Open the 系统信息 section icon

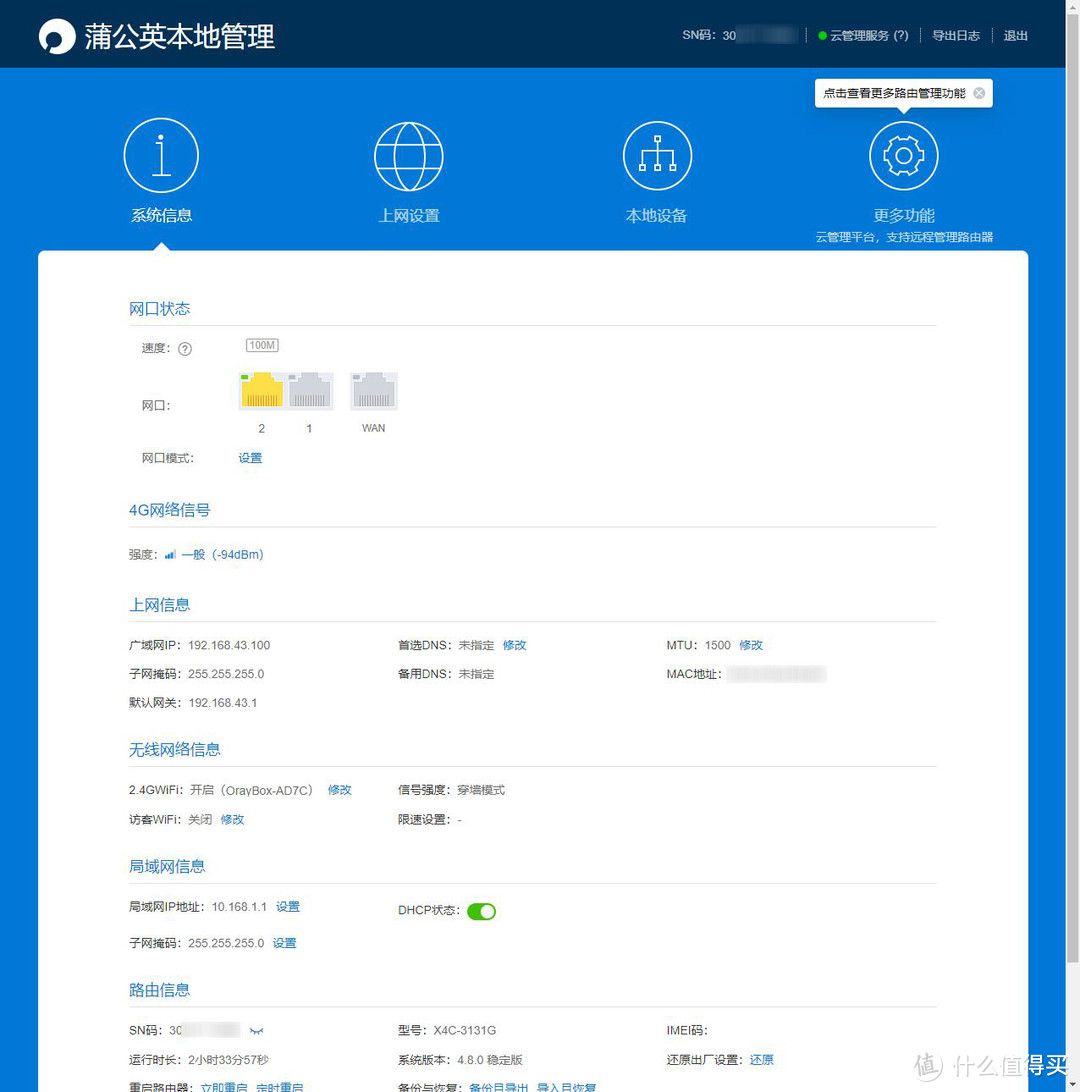coord(161,155)
